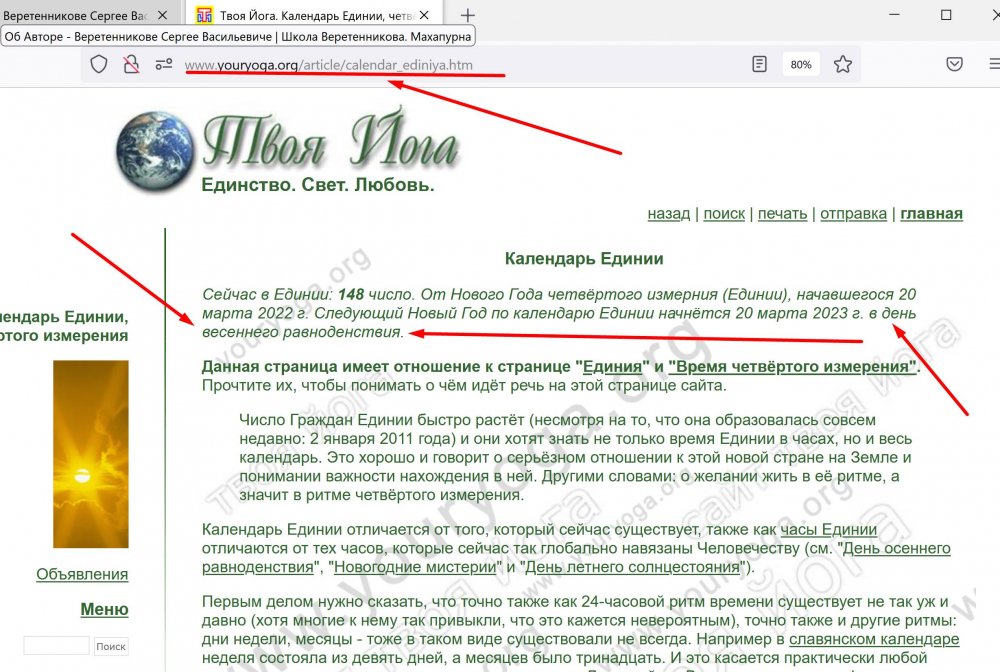Click the Earth globe logo image
This screenshot has height=672, width=1000.
[x=156, y=151]
